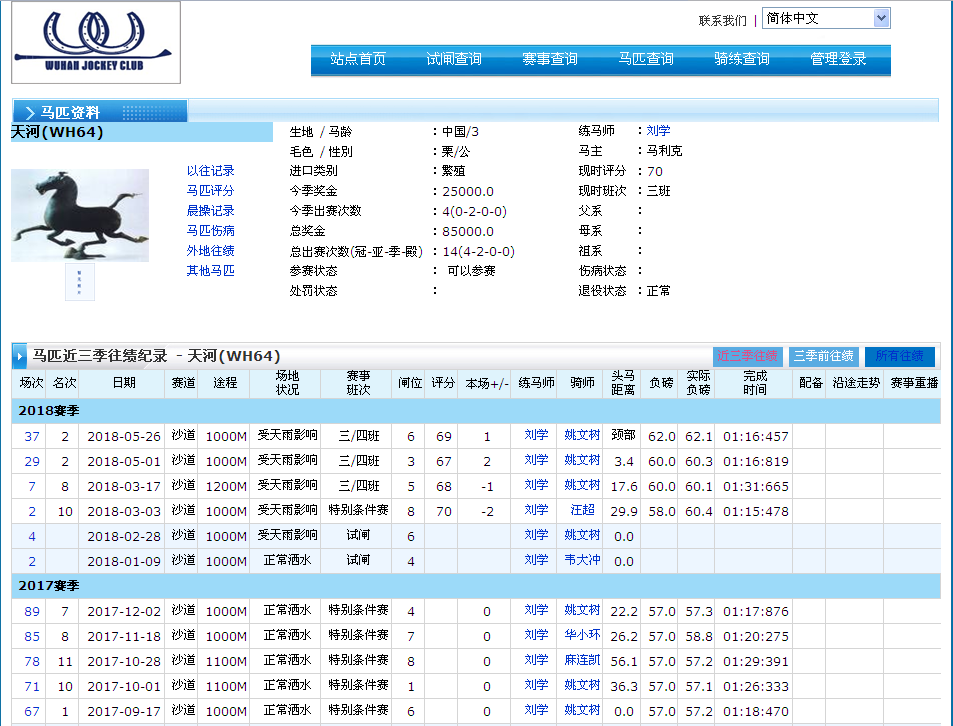Open the 以往记录 side link
The width and height of the screenshot is (953, 726).
click(210, 171)
